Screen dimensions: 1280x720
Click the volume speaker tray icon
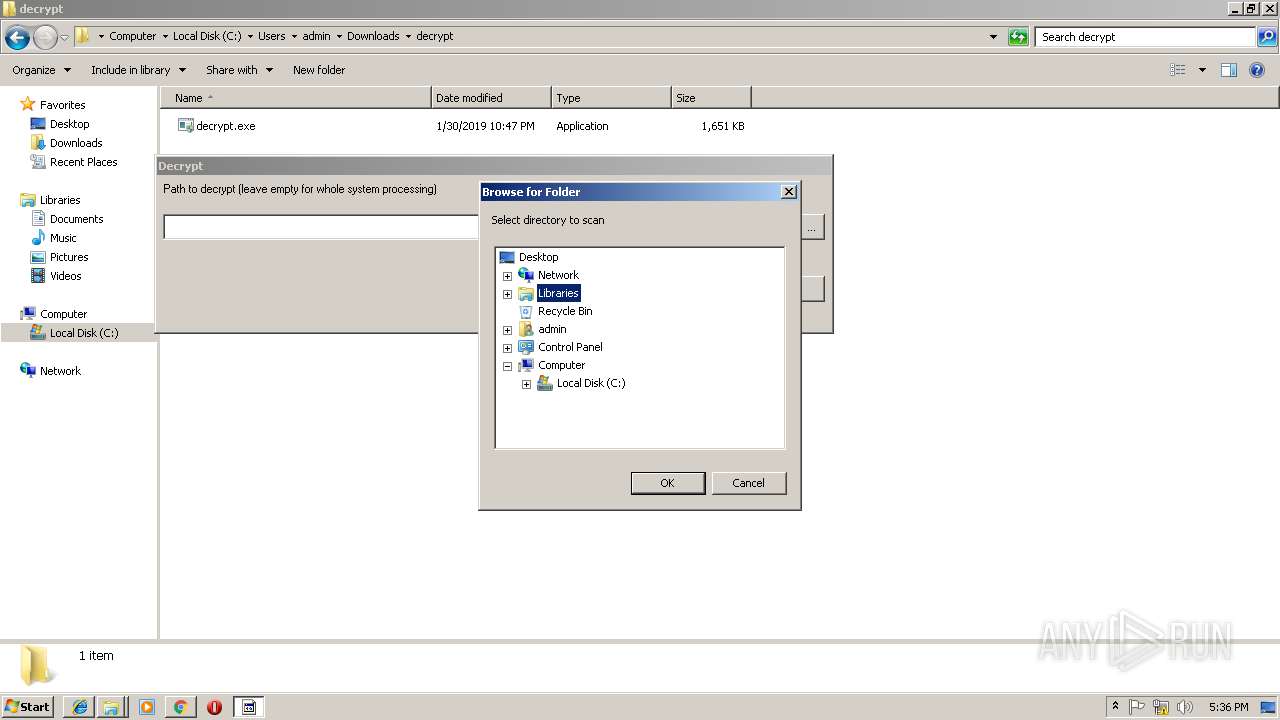pos(1185,707)
